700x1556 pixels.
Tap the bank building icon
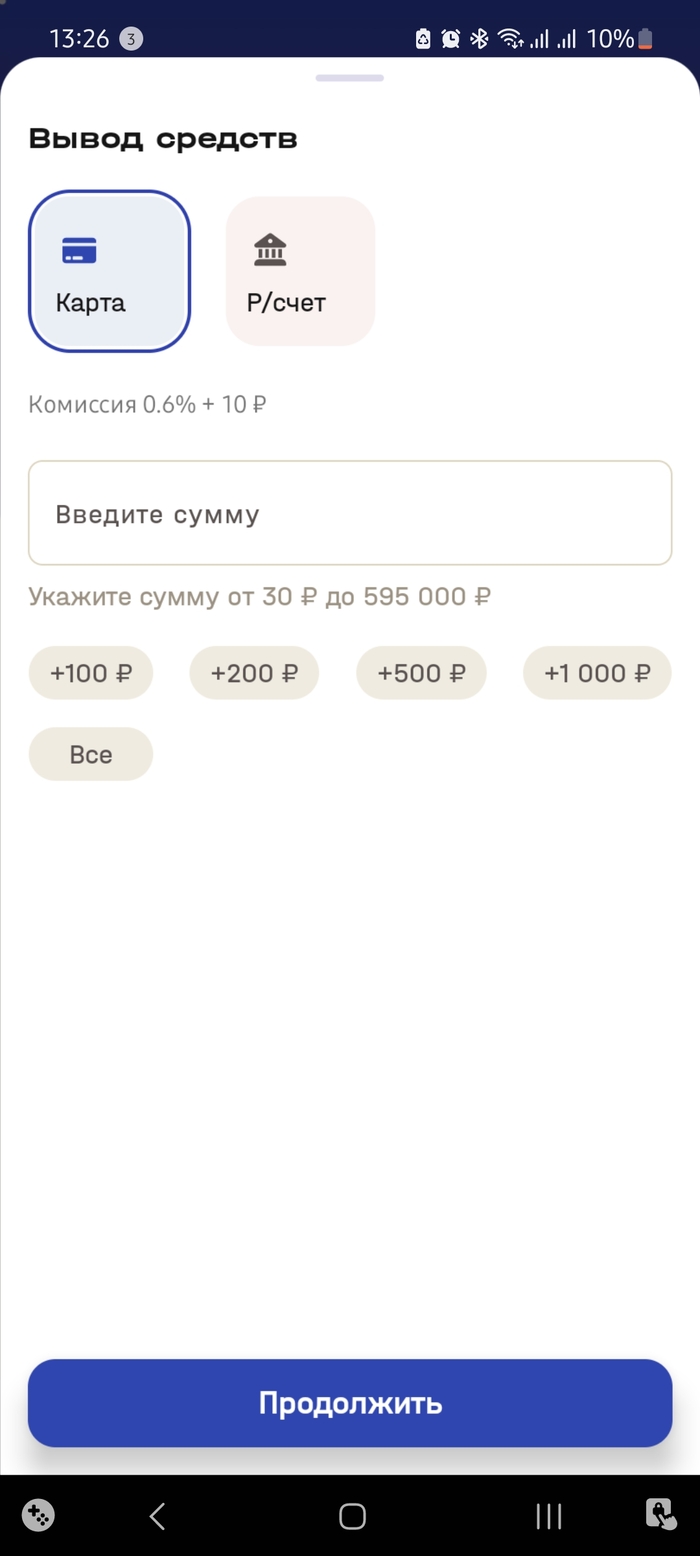click(270, 249)
